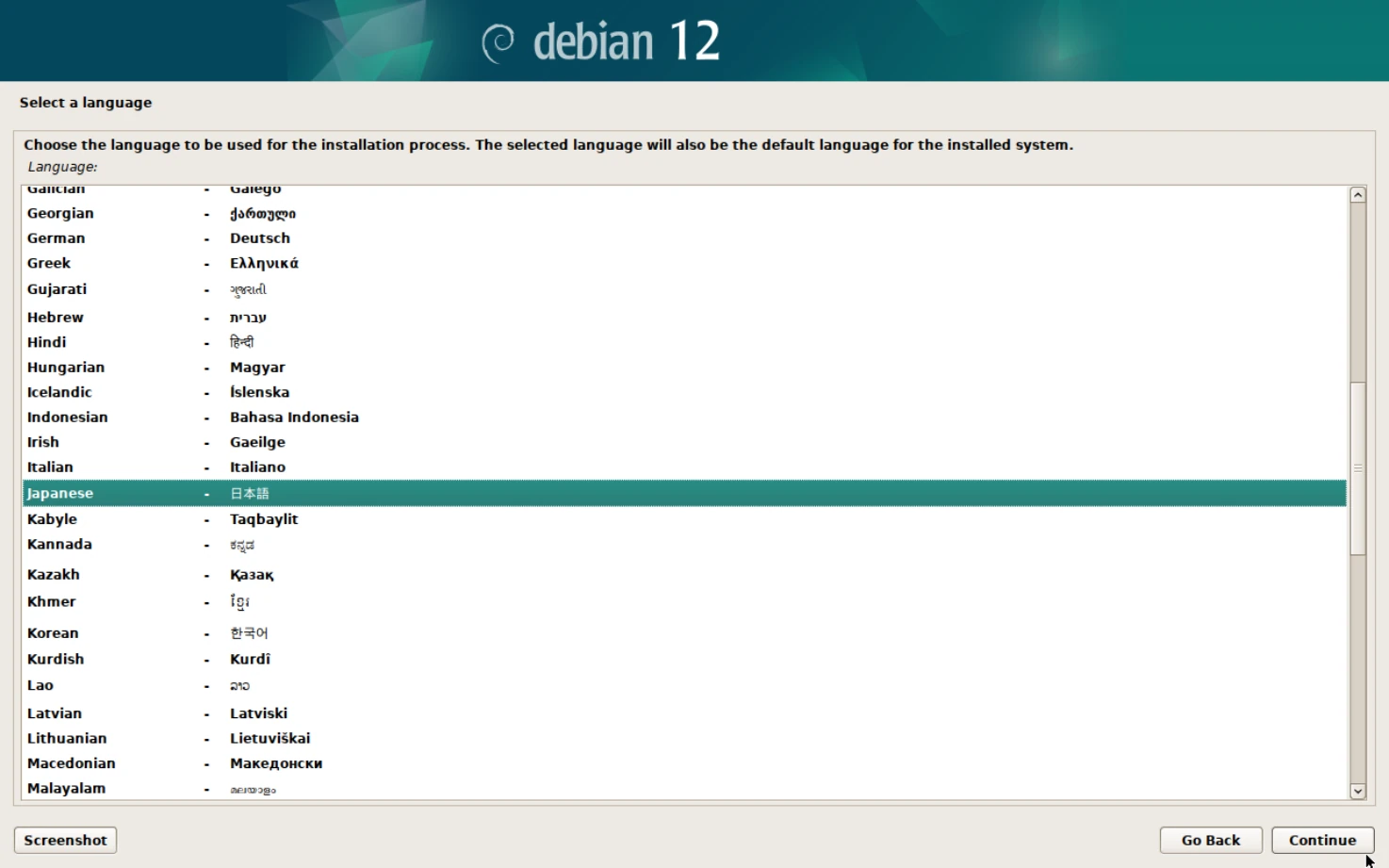Select Italian - Italiano

684,467
